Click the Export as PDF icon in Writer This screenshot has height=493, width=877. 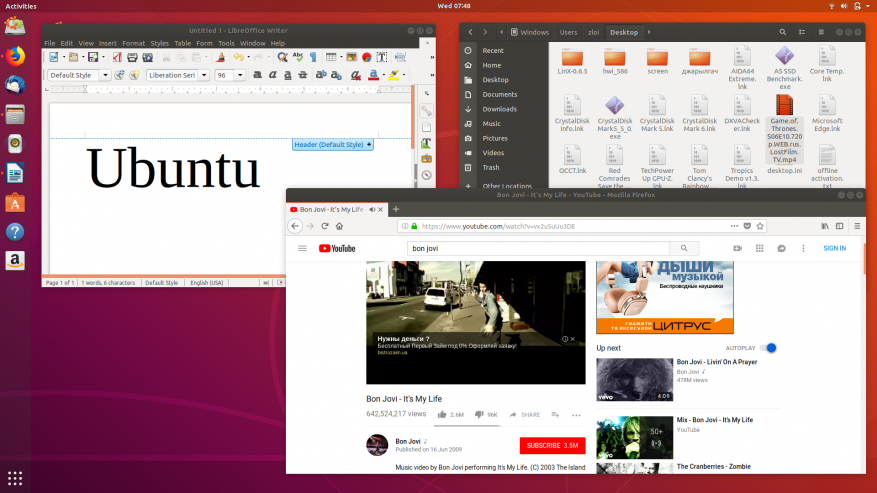pyautogui.click(x=117, y=57)
